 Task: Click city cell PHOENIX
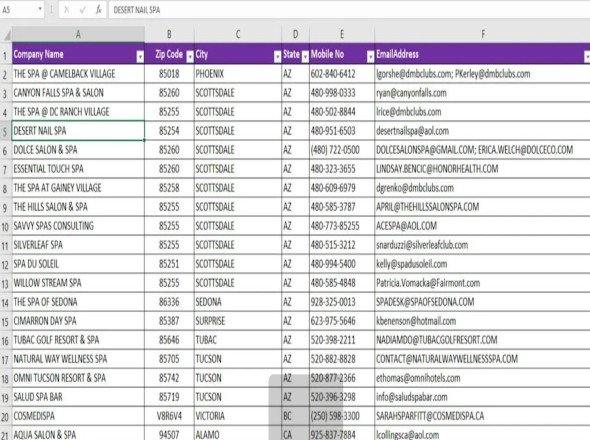point(238,74)
